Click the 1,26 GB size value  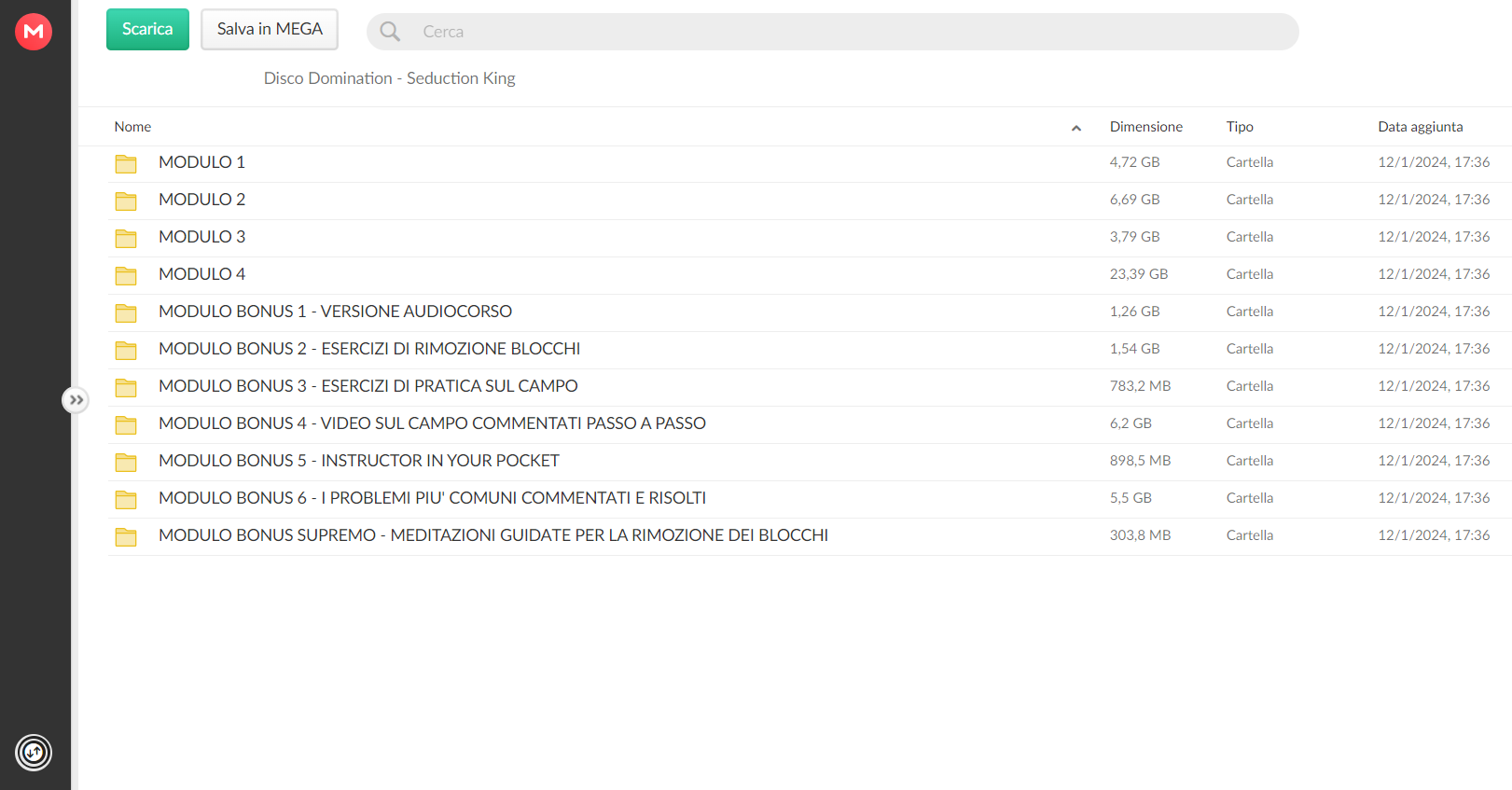(1134, 312)
